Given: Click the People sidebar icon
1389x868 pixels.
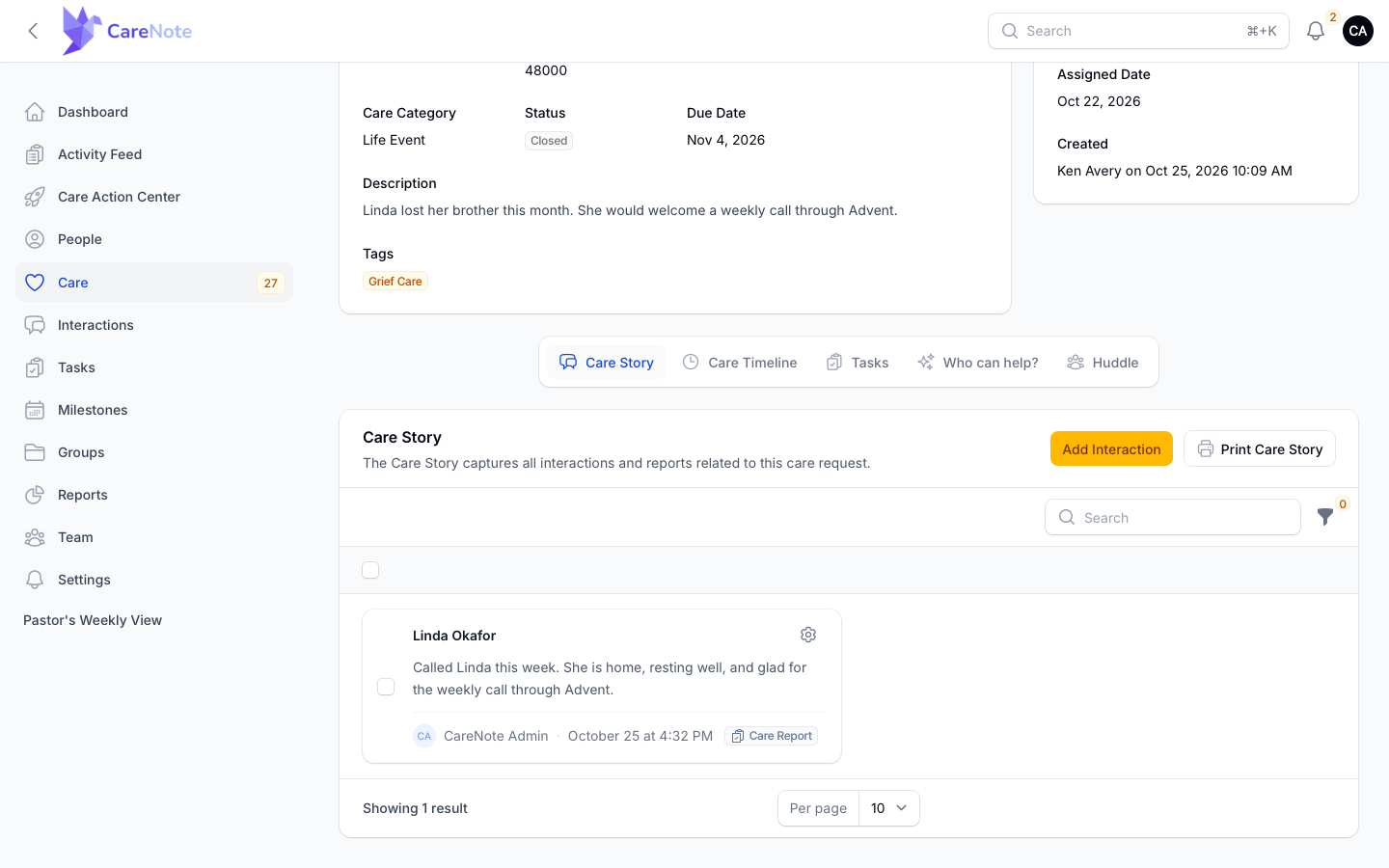Looking at the screenshot, I should (35, 239).
